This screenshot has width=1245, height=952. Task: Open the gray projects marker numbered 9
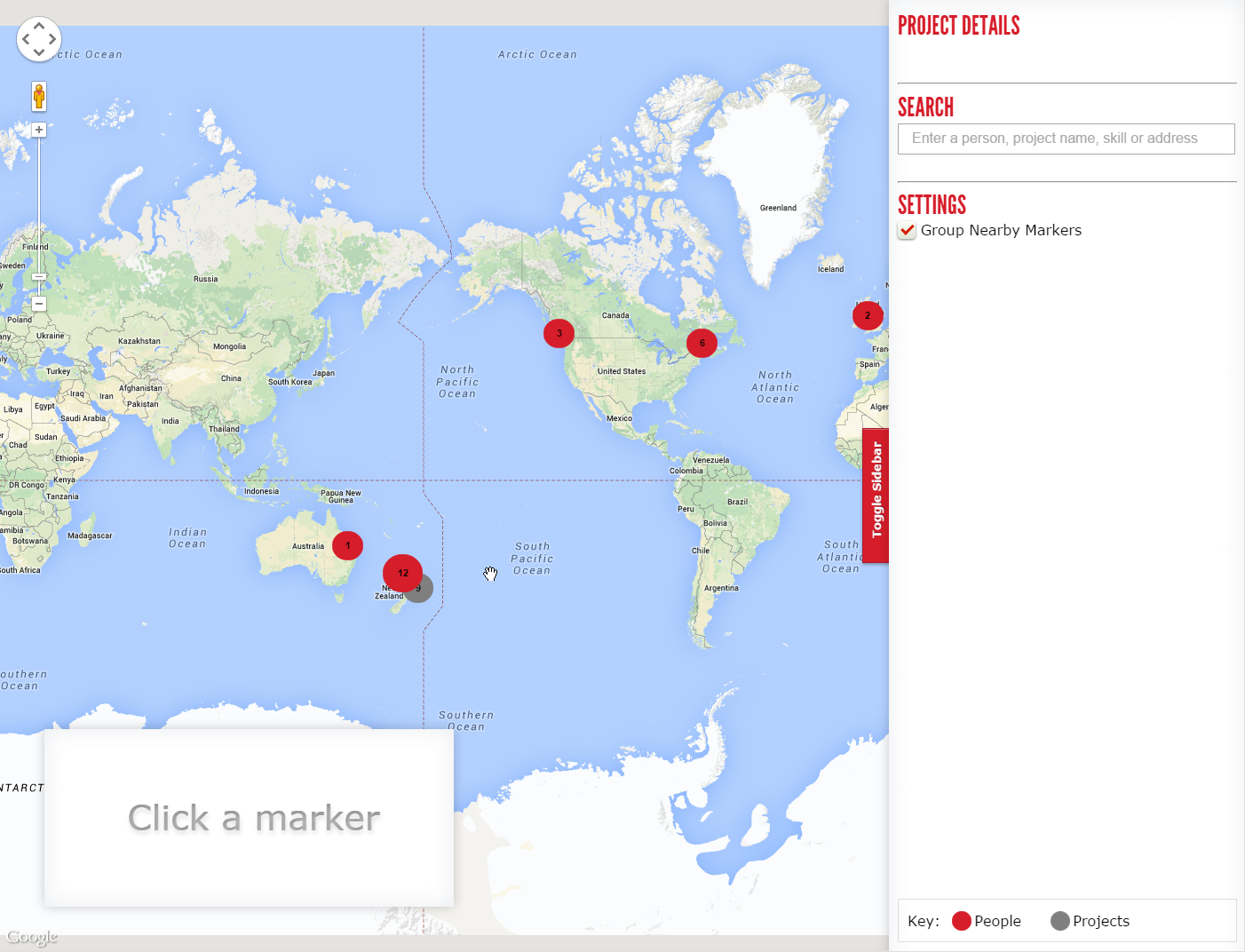click(x=423, y=589)
